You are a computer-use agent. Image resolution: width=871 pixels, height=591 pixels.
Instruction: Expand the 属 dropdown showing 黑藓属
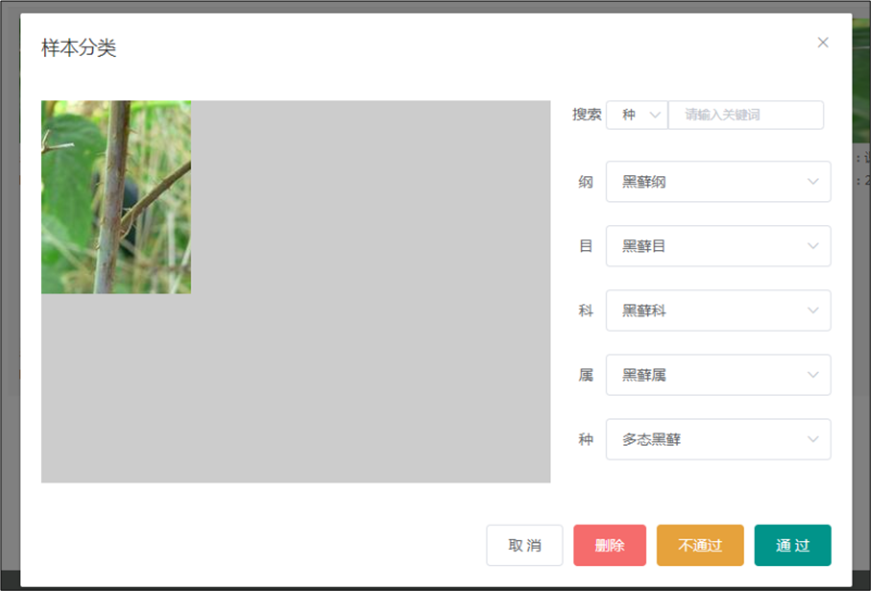[x=718, y=375]
